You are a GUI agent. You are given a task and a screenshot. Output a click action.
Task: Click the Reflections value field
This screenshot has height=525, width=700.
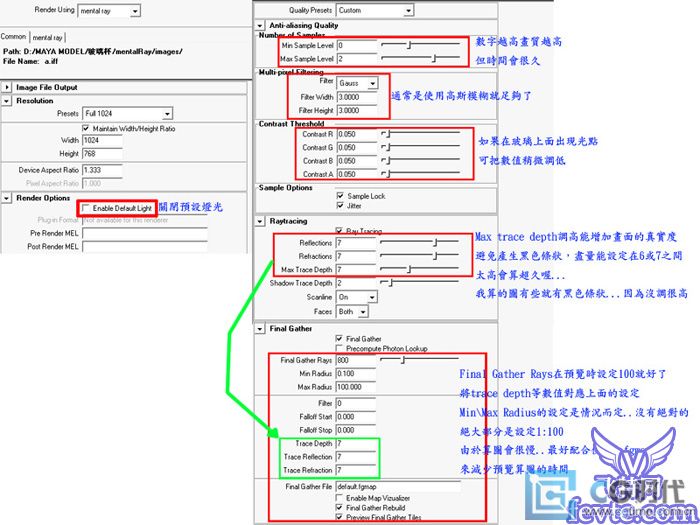click(356, 243)
